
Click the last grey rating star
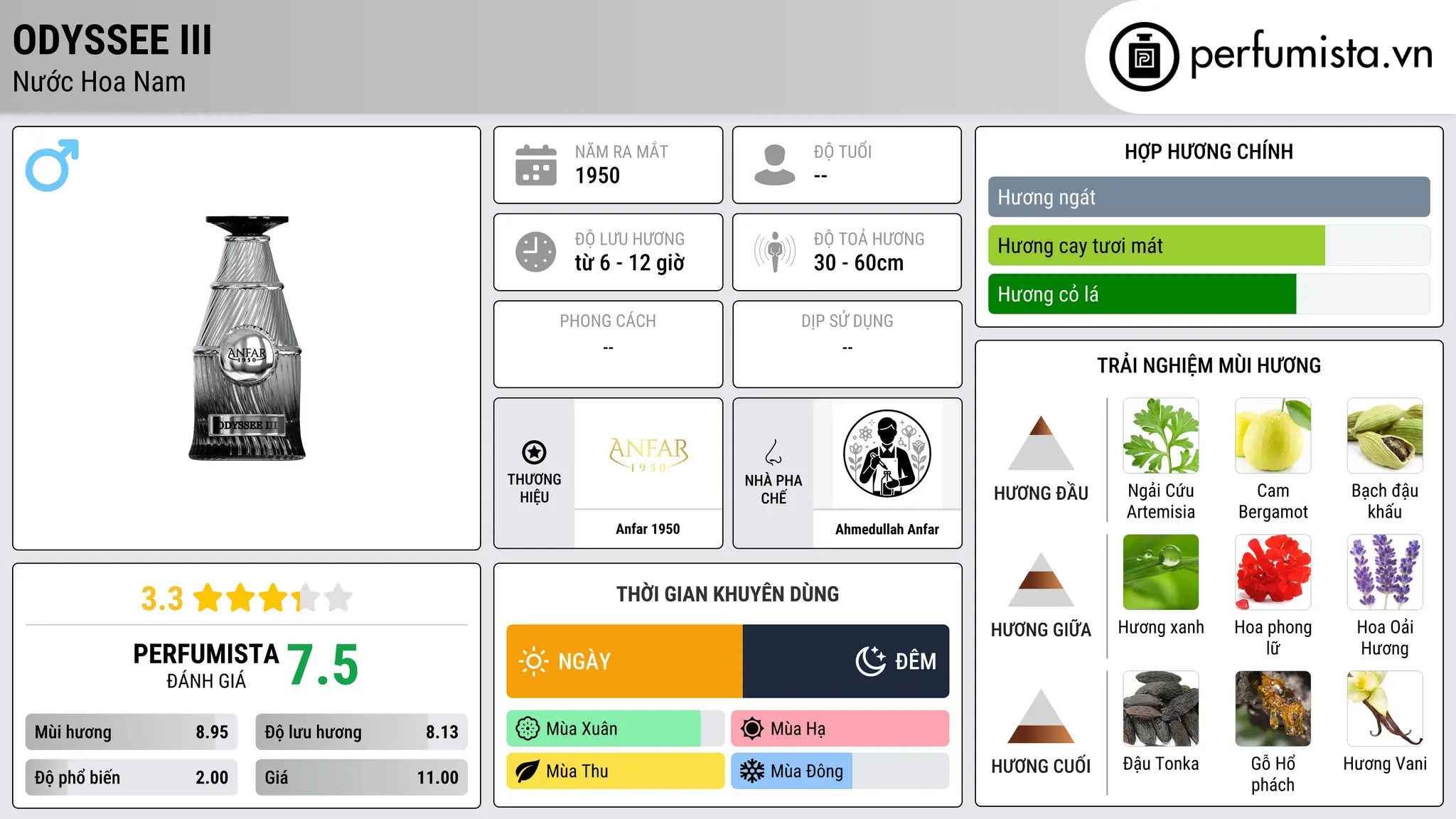(x=338, y=597)
